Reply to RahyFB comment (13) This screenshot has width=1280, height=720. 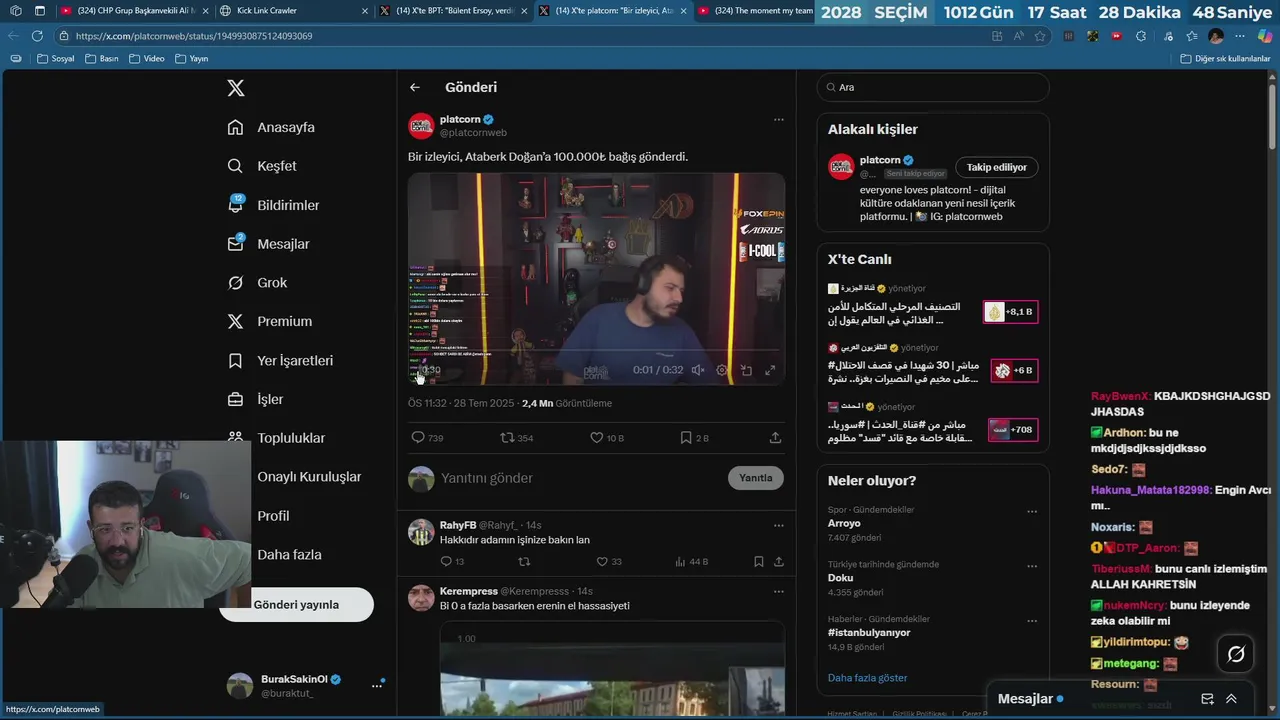pyautogui.click(x=452, y=562)
